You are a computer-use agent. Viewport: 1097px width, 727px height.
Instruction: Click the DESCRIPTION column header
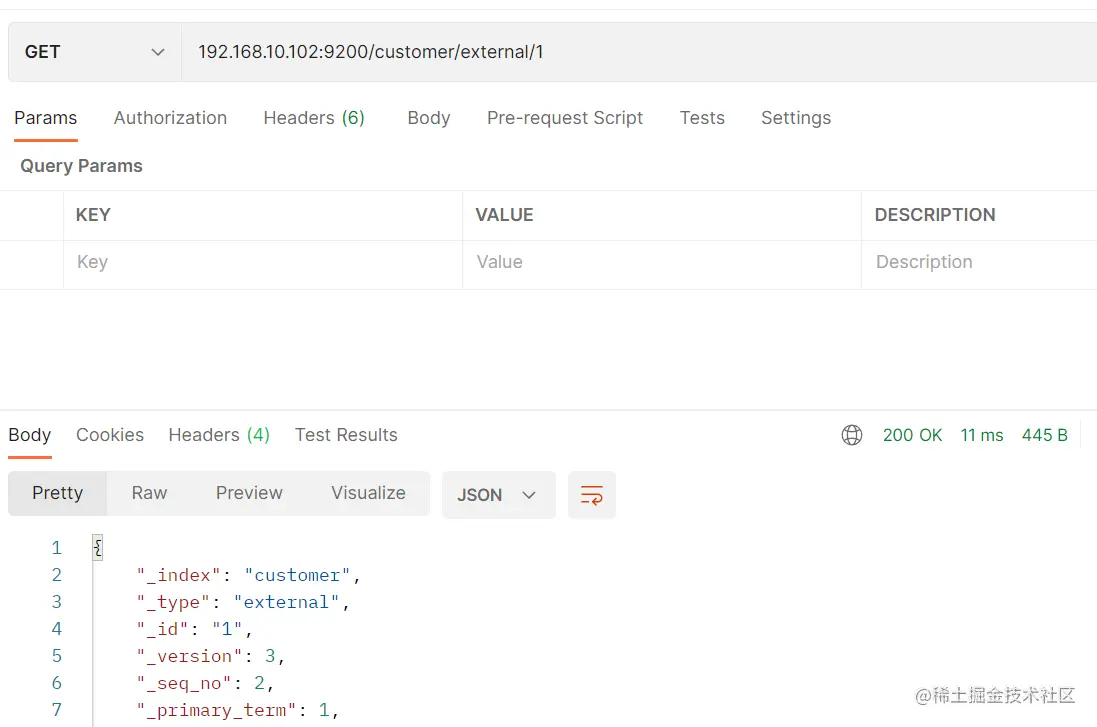(x=935, y=215)
